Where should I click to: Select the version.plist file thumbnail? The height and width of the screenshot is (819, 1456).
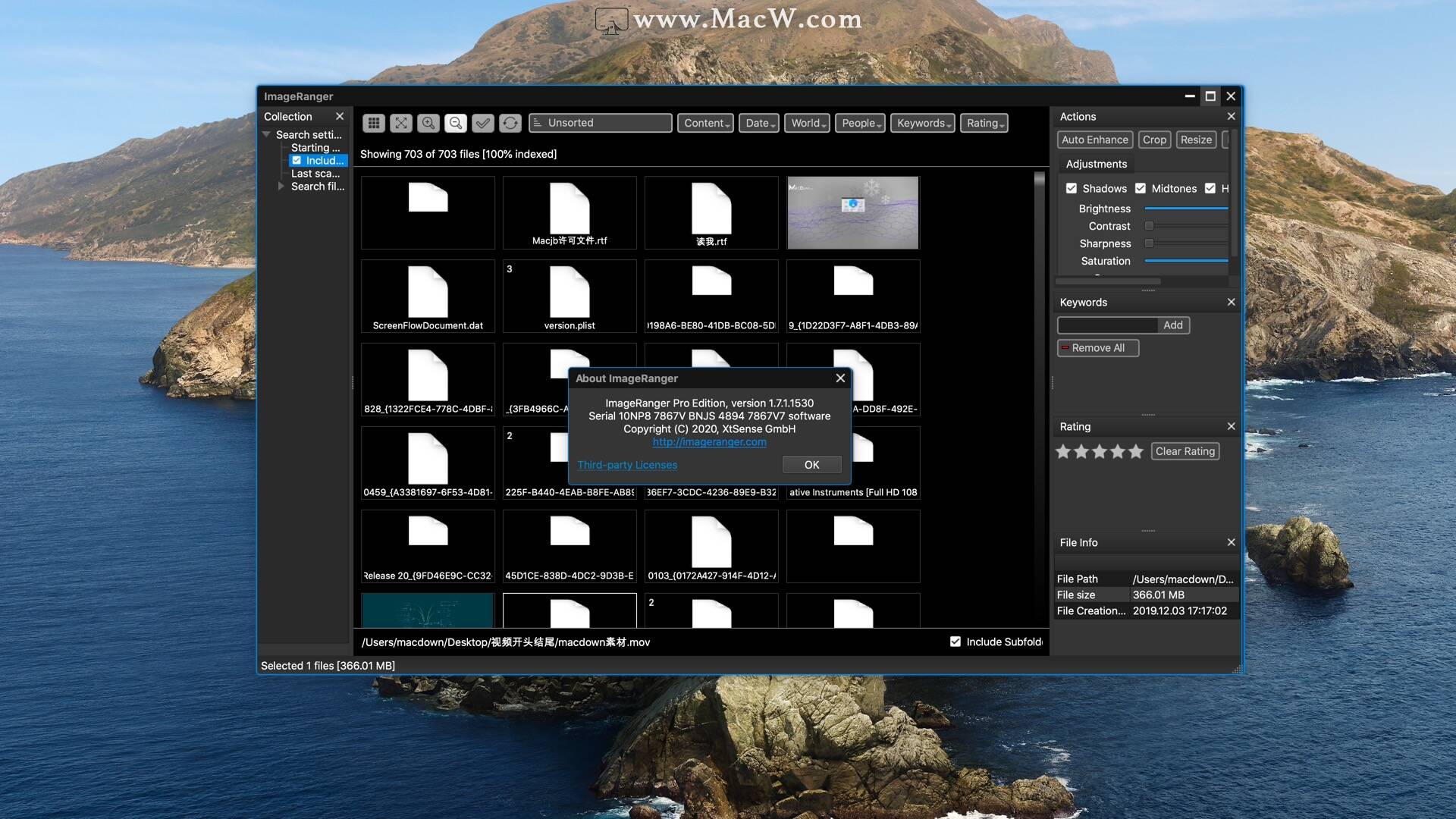(x=570, y=297)
